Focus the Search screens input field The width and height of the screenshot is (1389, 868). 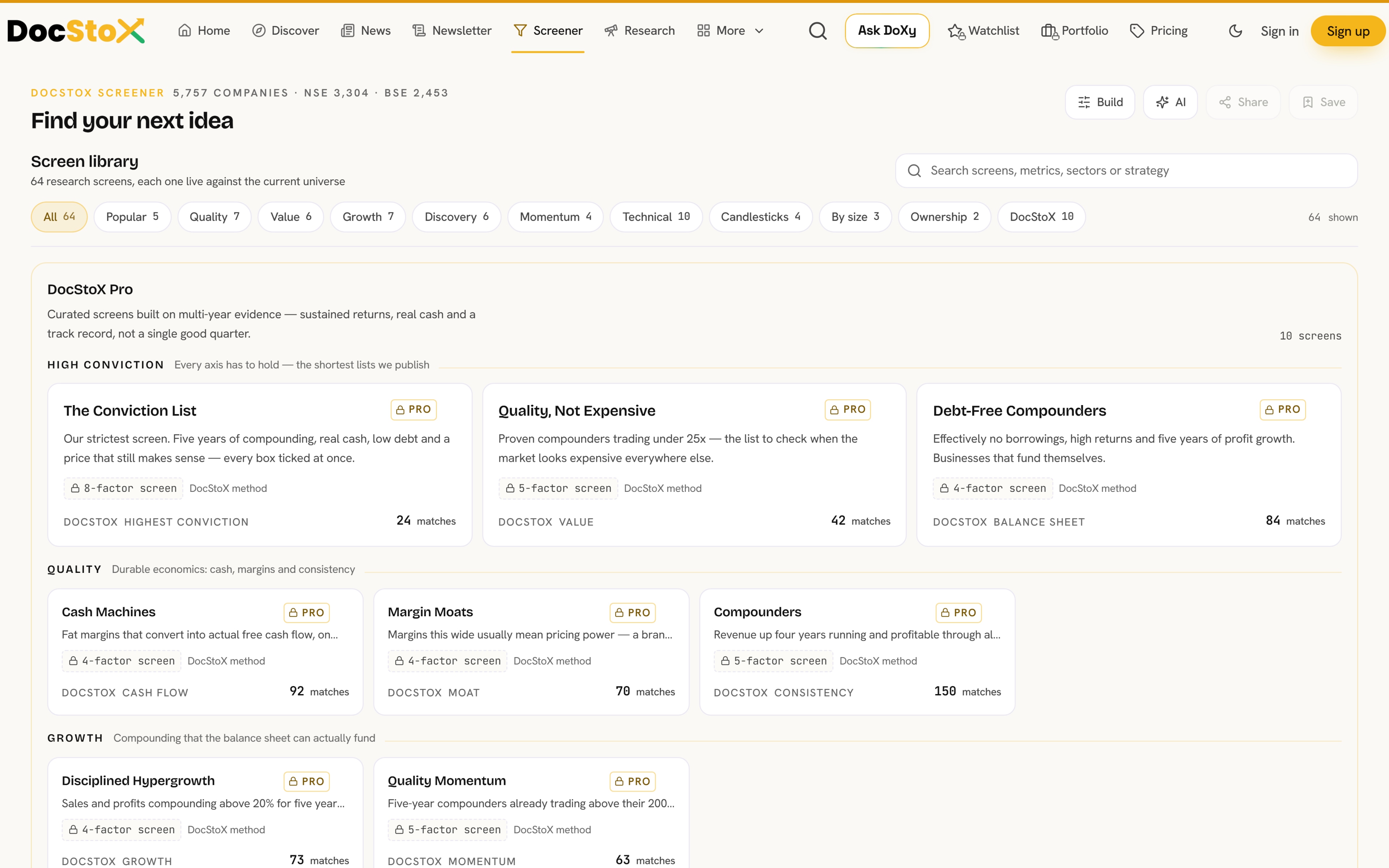(x=1126, y=170)
